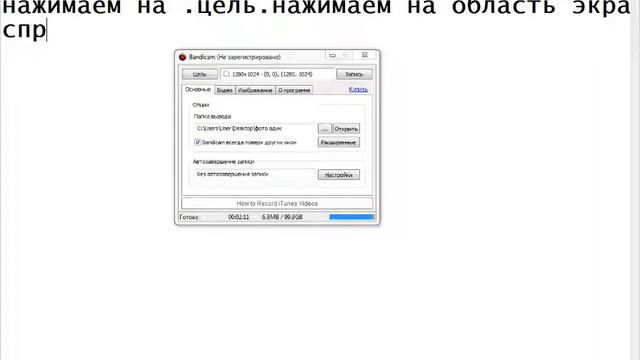This screenshot has width=640, height=360.
Task: Minimize the Bandicam window
Action: pos(333,56)
